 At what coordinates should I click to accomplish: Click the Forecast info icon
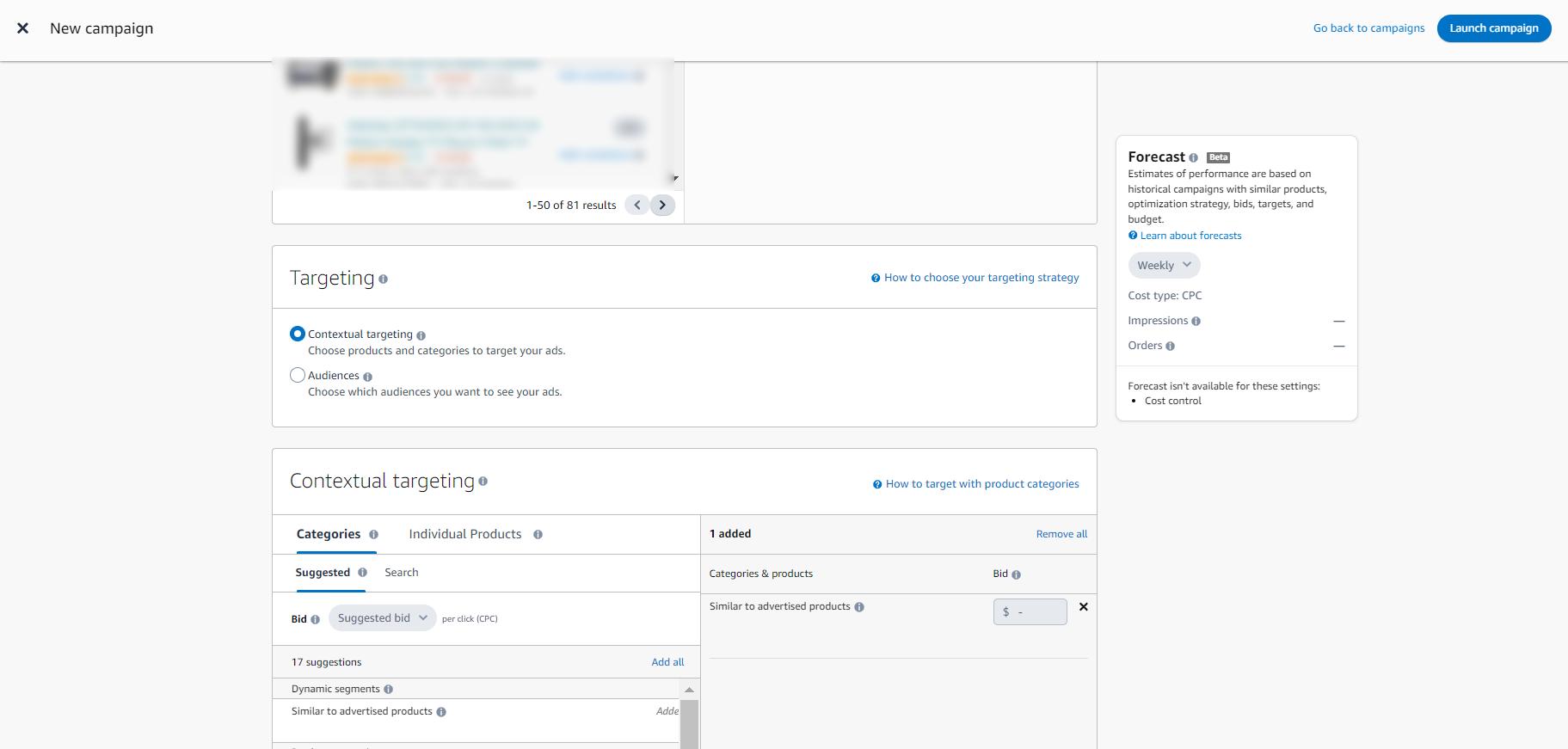pyautogui.click(x=1193, y=157)
